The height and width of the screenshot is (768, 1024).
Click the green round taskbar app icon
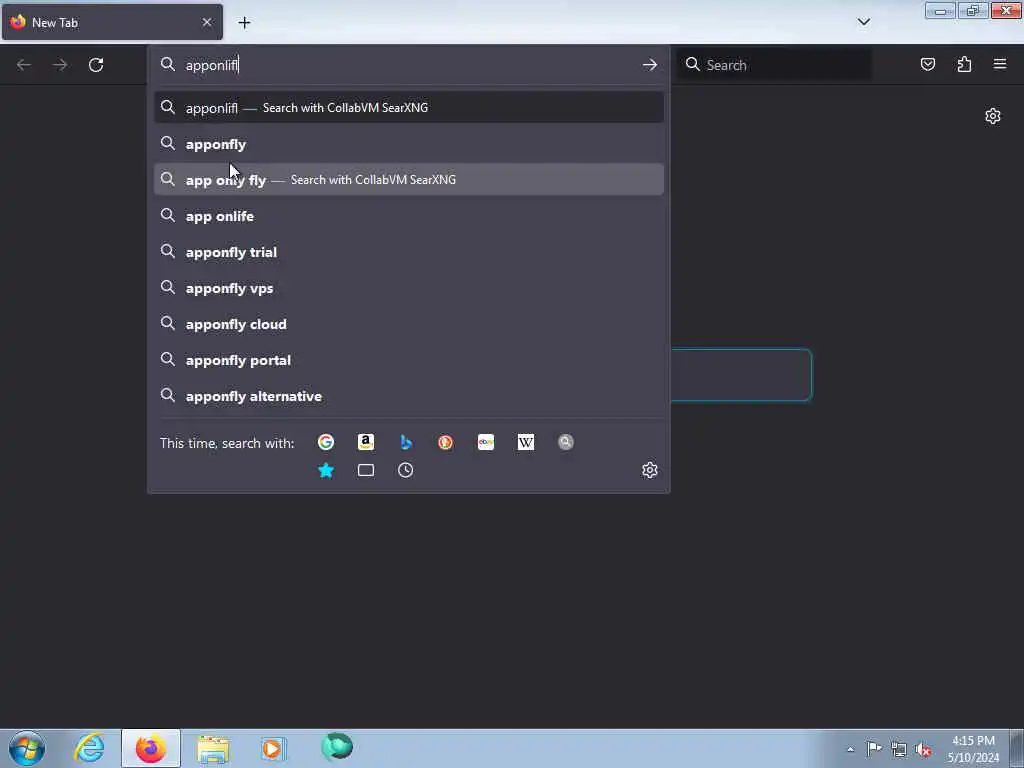337,747
